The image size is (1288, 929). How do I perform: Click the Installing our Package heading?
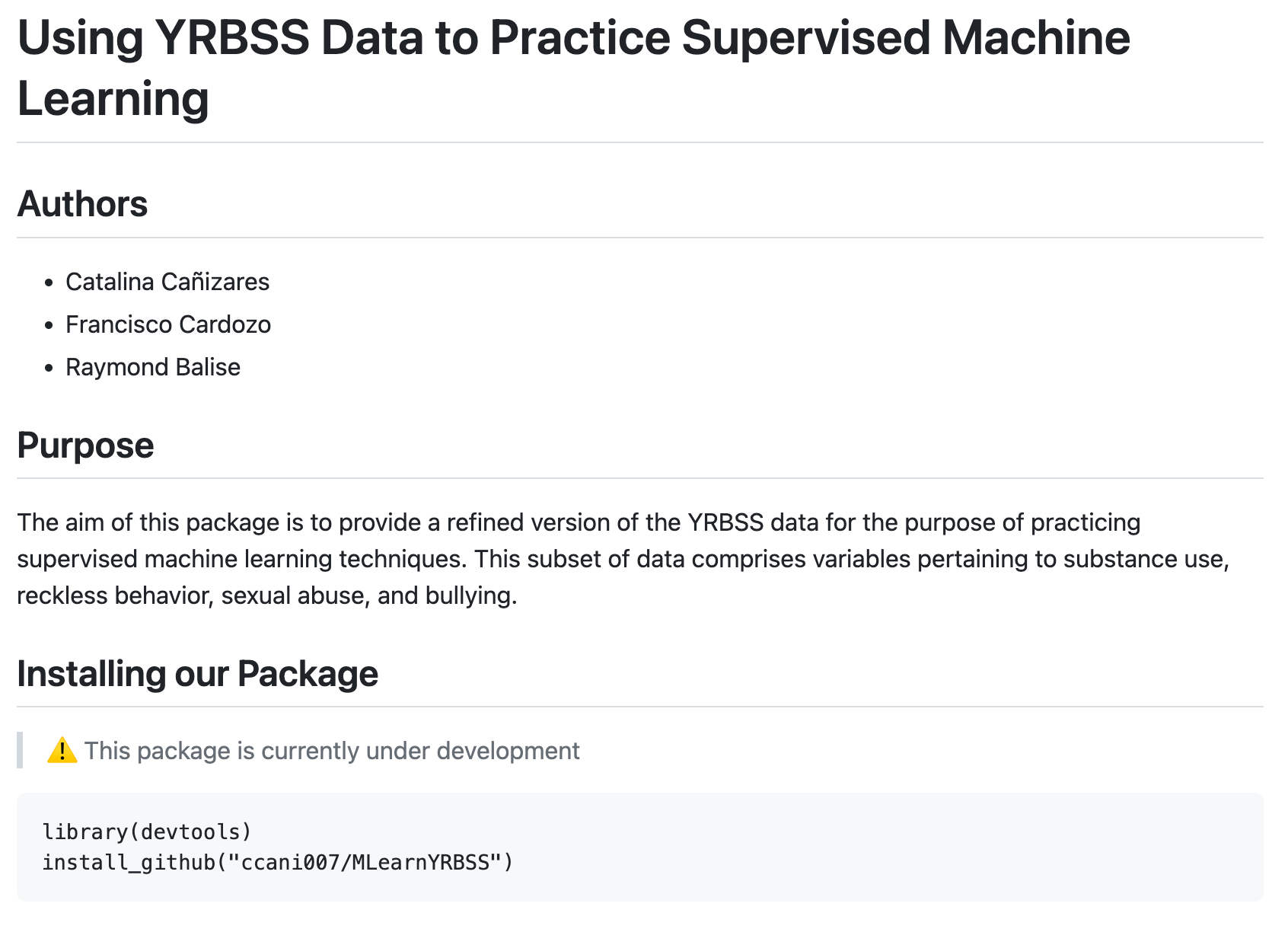click(197, 674)
